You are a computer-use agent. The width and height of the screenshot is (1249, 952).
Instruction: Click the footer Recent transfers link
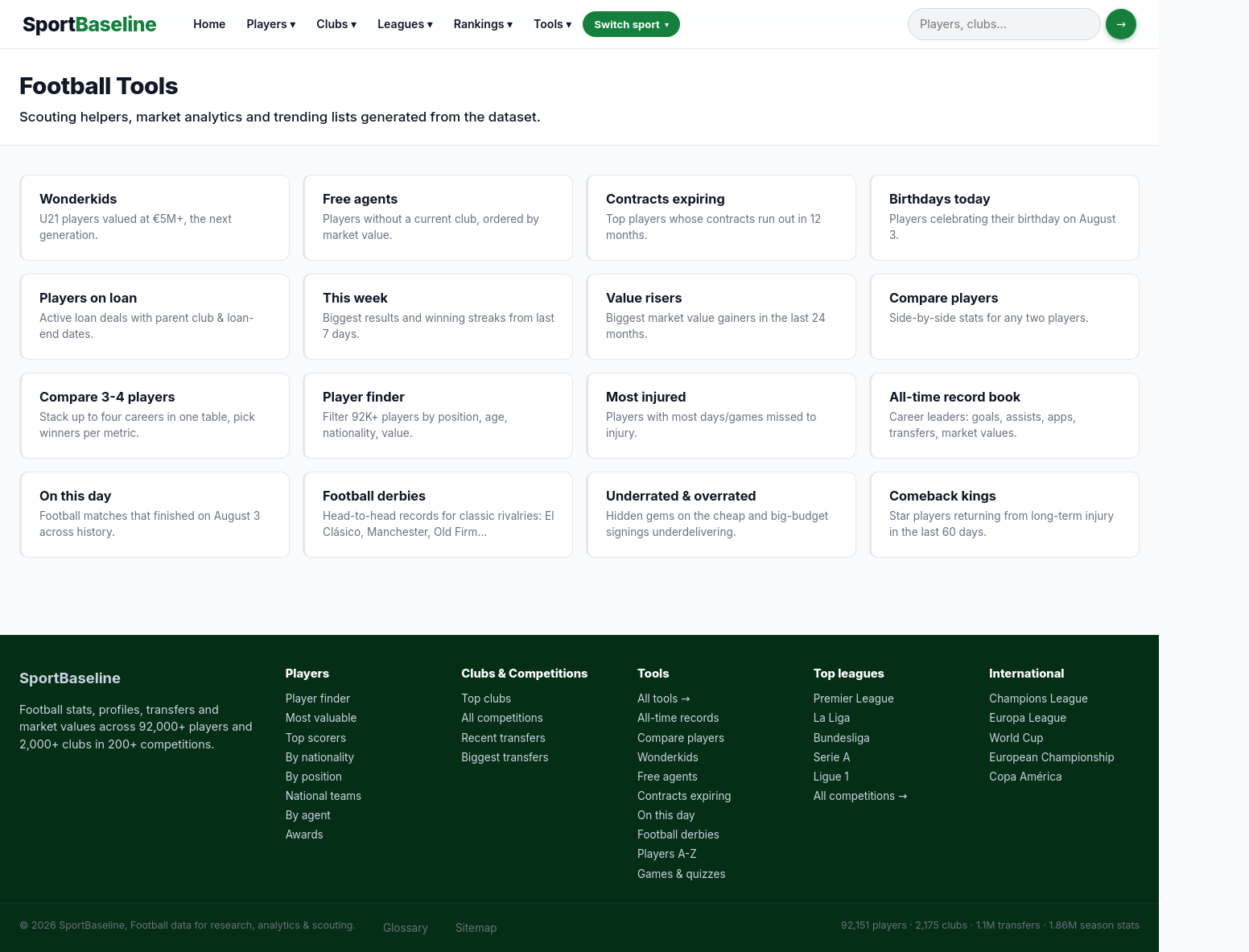pos(503,738)
